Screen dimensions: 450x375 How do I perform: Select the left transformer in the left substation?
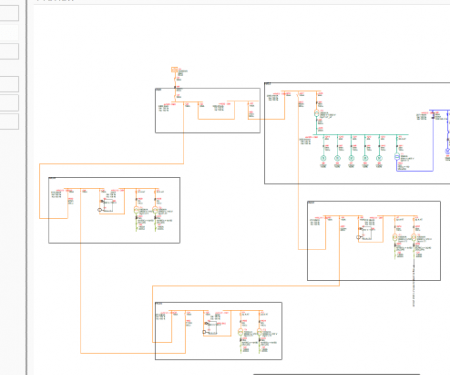(x=137, y=210)
